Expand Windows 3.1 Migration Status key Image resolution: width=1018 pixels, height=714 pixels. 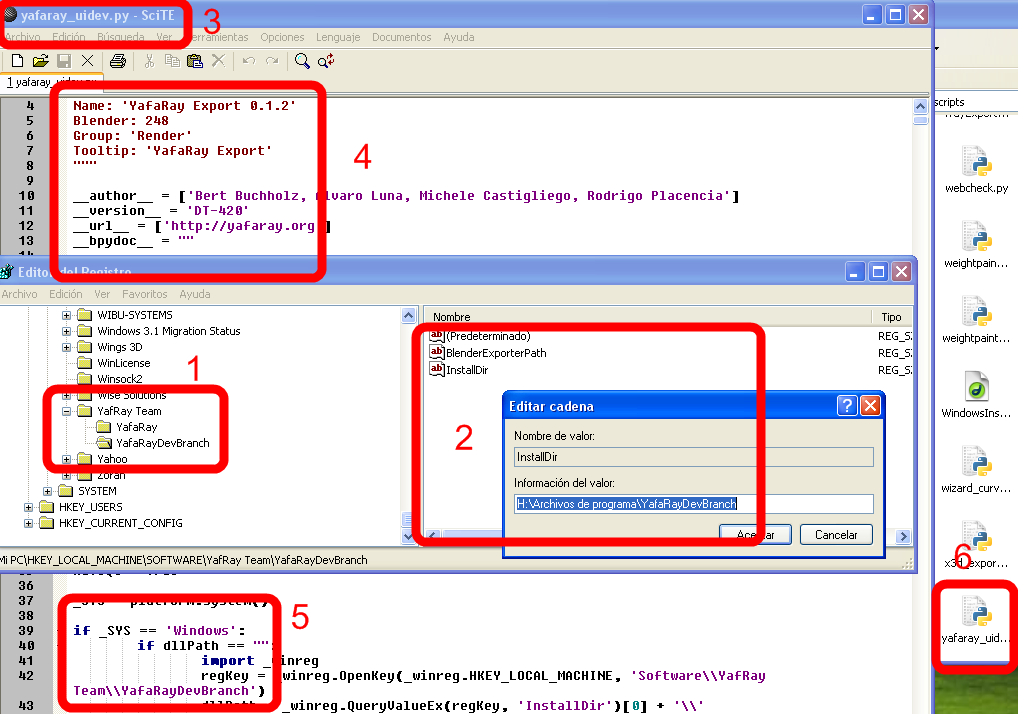tap(66, 332)
